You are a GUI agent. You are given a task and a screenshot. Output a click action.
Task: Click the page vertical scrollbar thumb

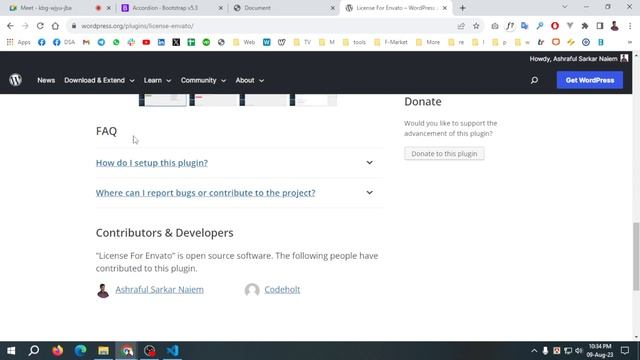tap(636, 256)
